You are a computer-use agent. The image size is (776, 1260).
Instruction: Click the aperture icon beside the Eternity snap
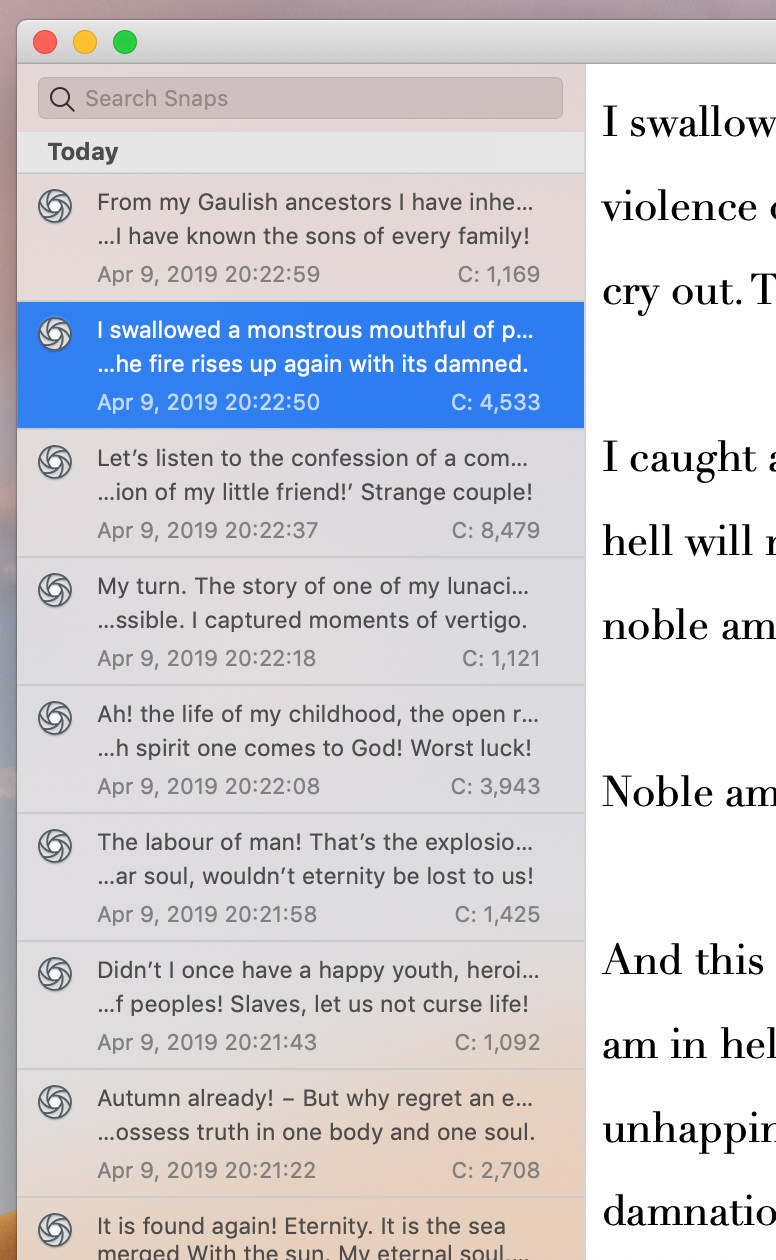(x=56, y=1230)
